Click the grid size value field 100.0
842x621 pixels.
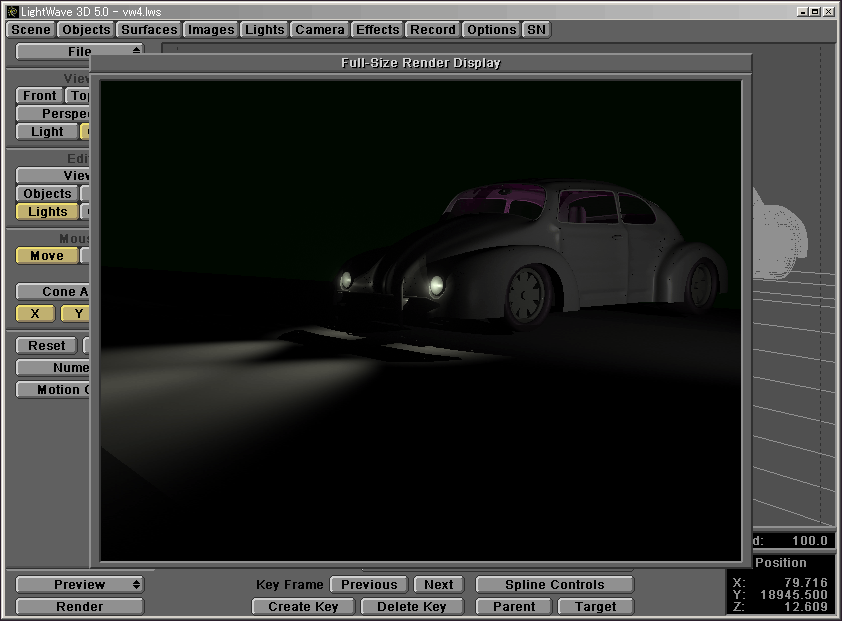(803, 541)
